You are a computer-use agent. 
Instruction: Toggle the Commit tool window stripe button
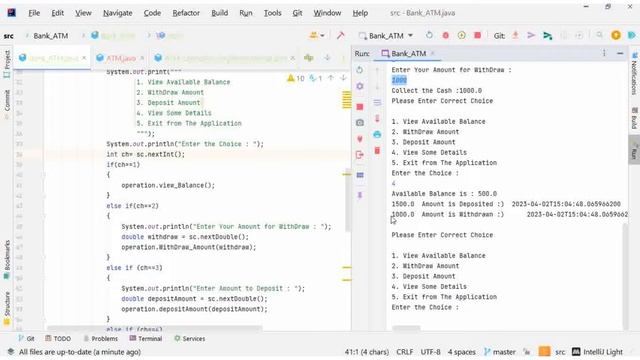(7, 103)
